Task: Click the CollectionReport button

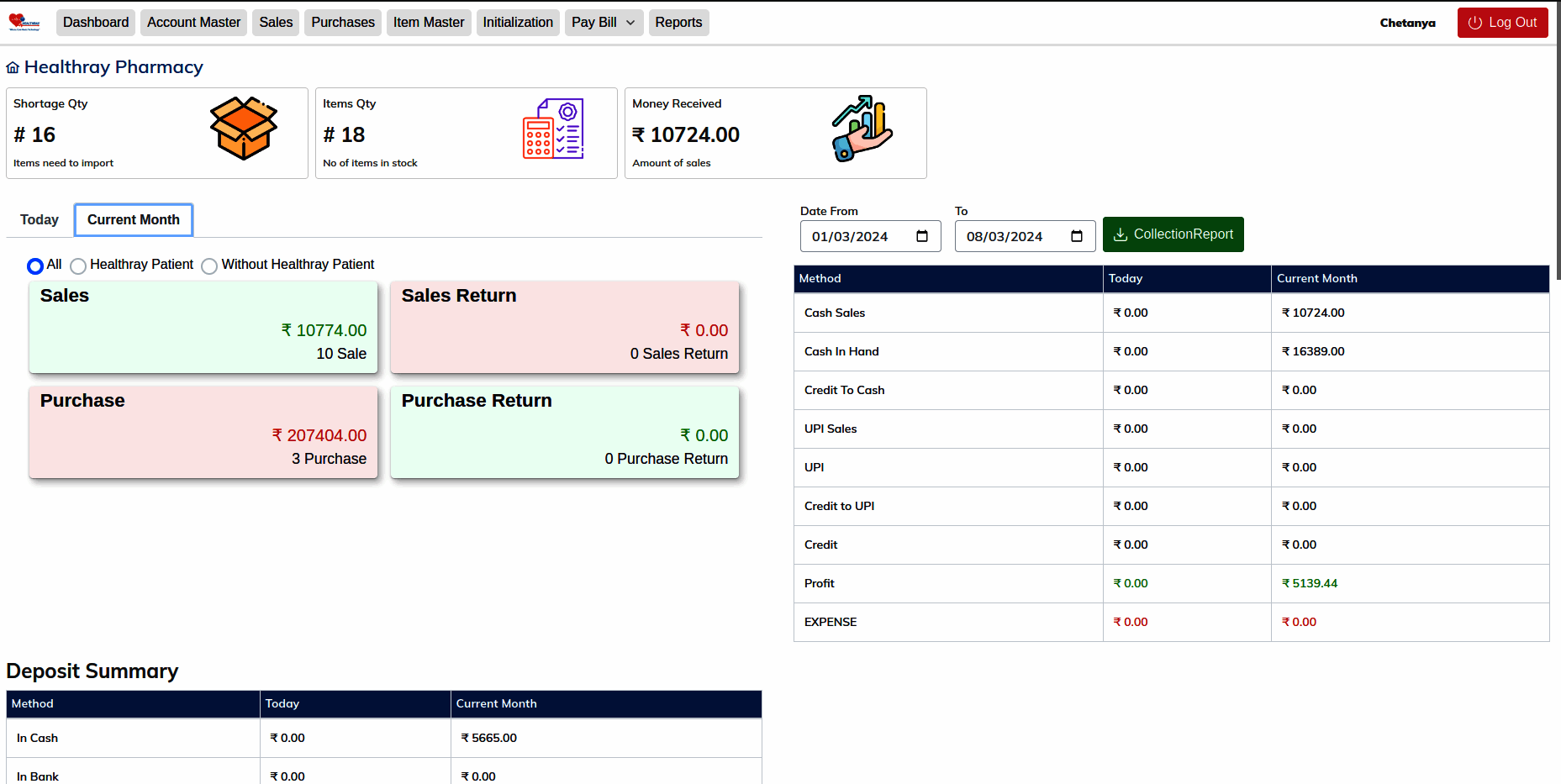Action: click(x=1173, y=234)
